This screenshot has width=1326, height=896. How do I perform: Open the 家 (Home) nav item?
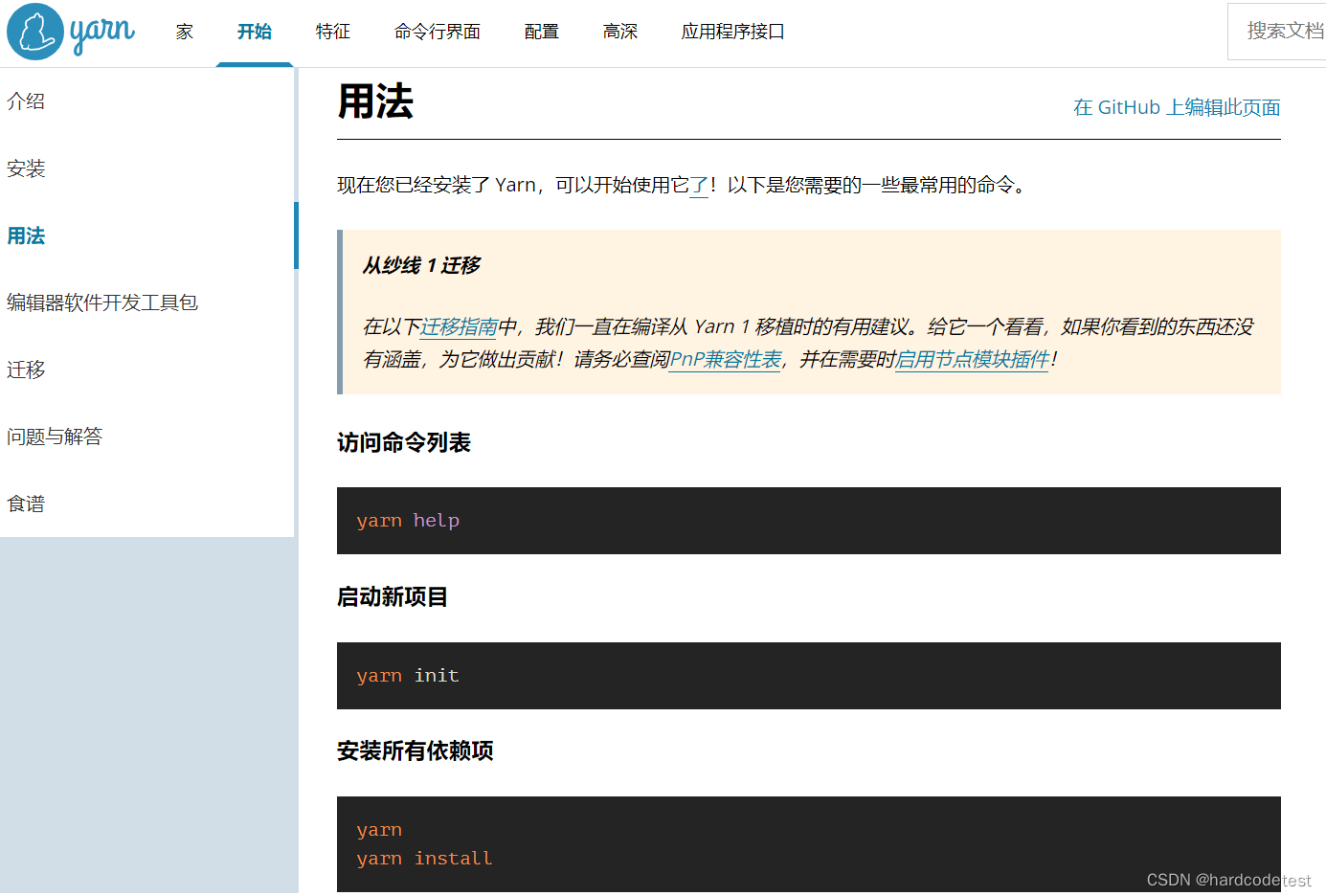(x=185, y=32)
